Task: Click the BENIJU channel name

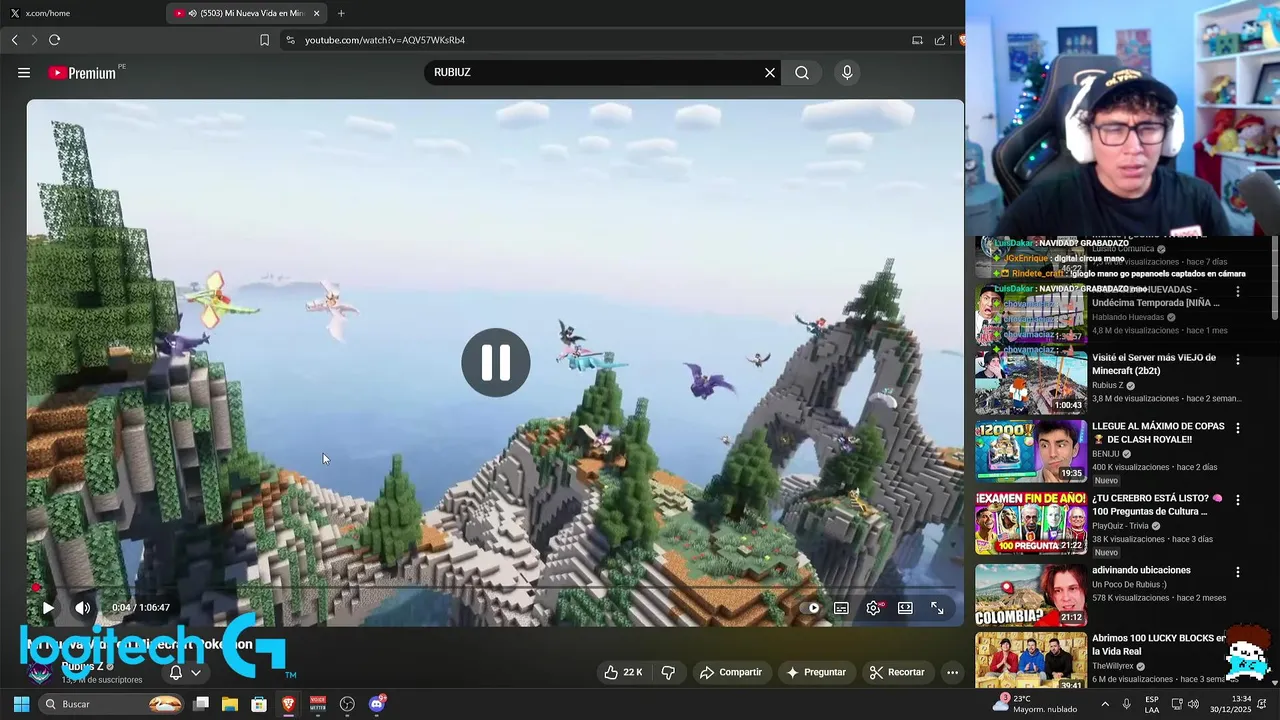Action: coord(1108,453)
